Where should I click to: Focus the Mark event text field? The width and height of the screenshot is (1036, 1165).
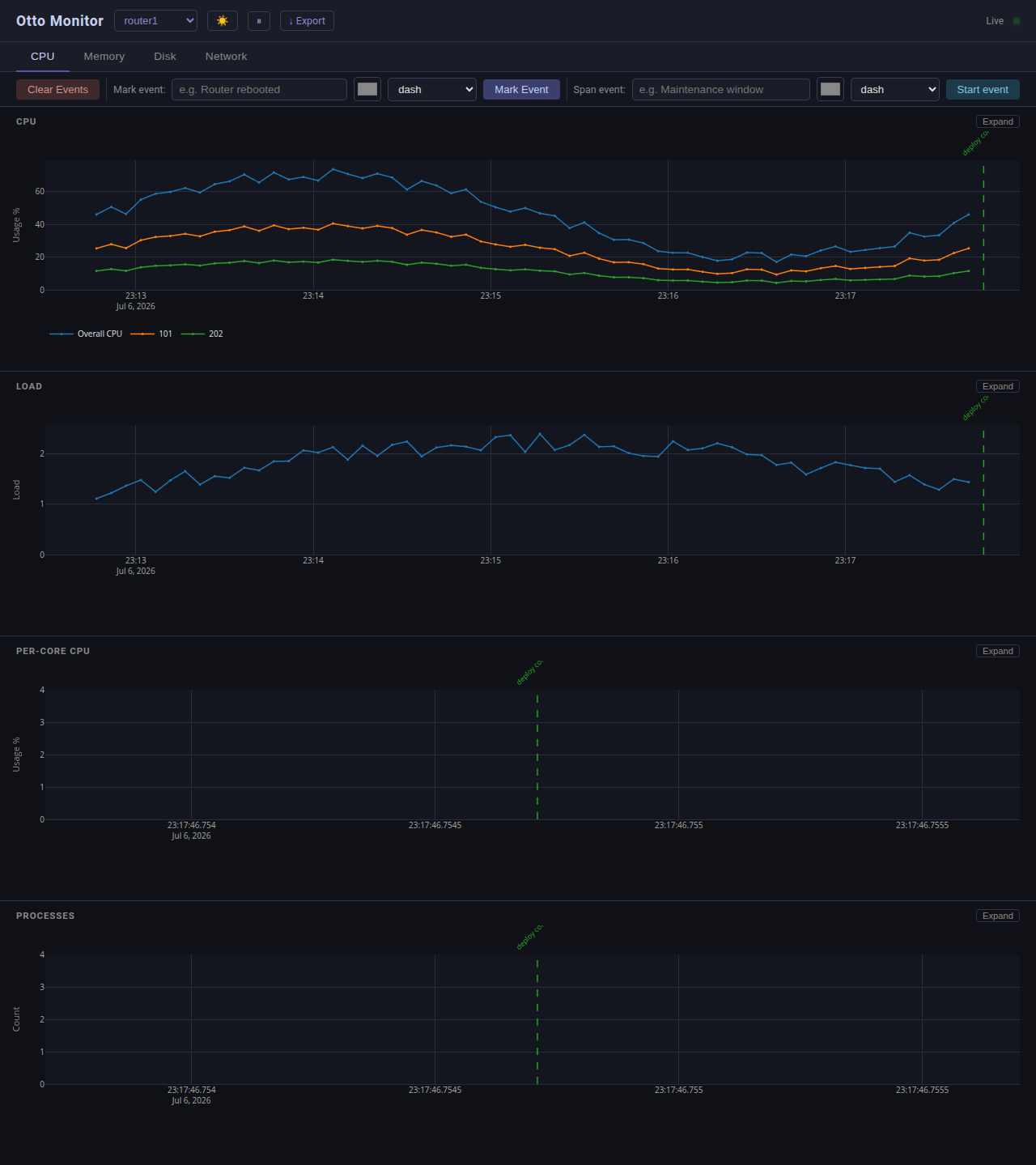[259, 90]
